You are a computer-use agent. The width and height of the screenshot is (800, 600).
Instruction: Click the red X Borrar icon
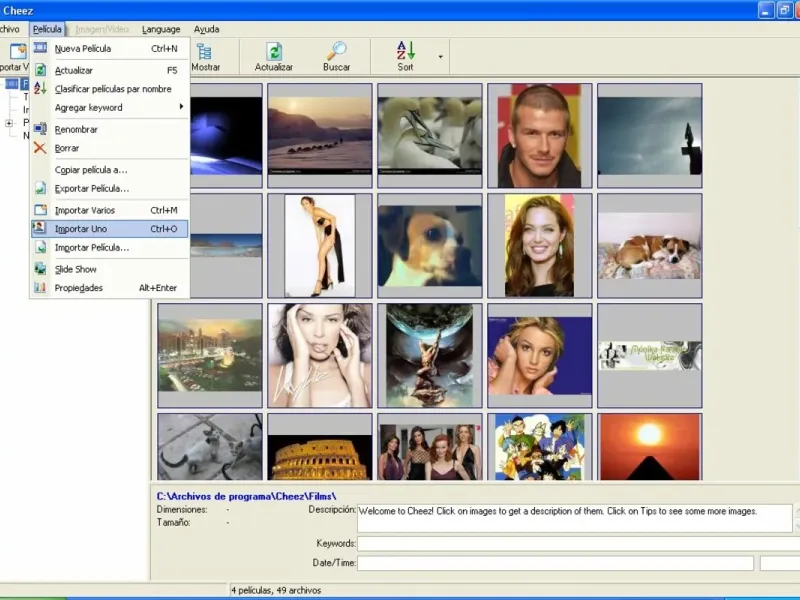(x=40, y=148)
